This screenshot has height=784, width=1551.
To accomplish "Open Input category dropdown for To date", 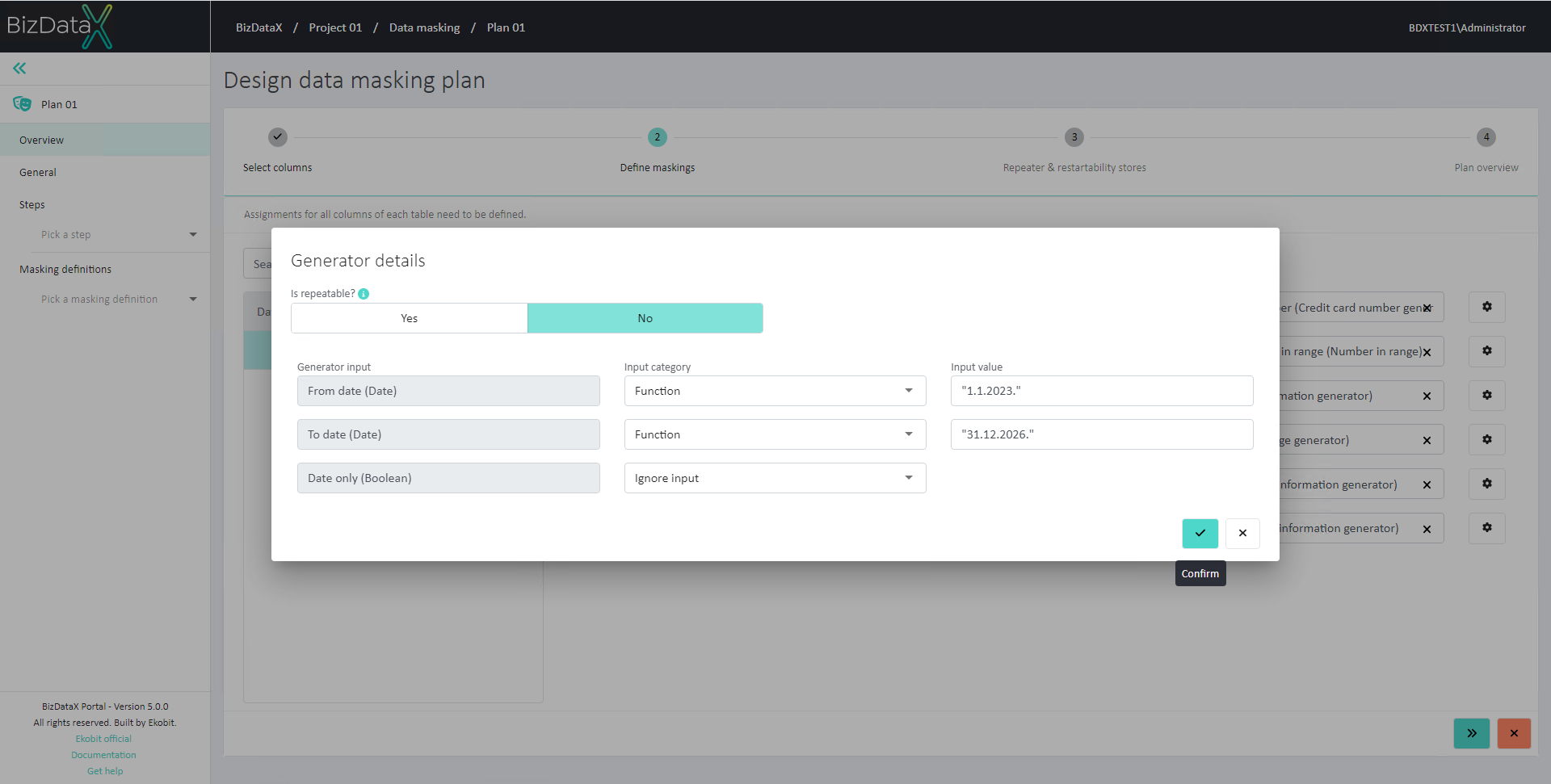I will point(775,434).
